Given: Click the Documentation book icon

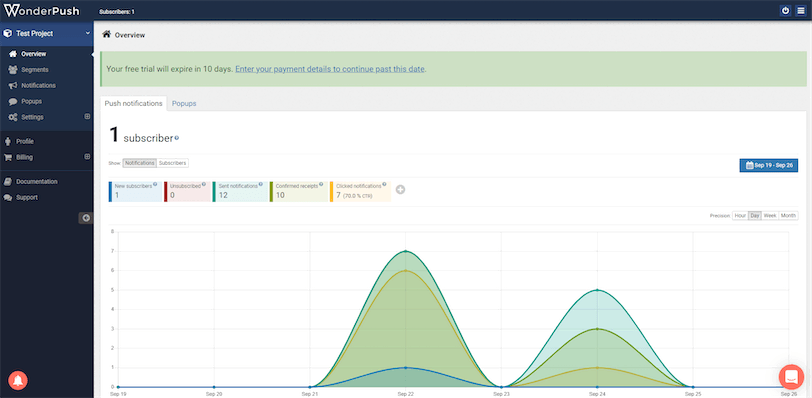Looking at the screenshot, I should coord(7,182).
